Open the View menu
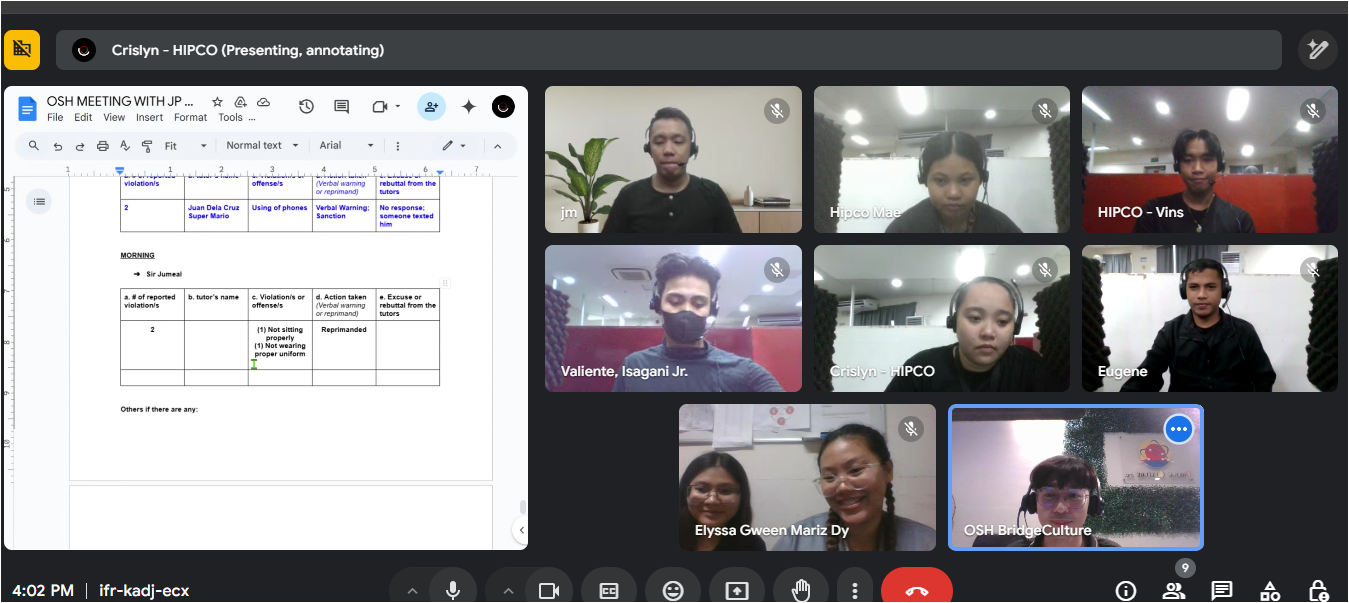The height and width of the screenshot is (603, 1349). pos(114,117)
